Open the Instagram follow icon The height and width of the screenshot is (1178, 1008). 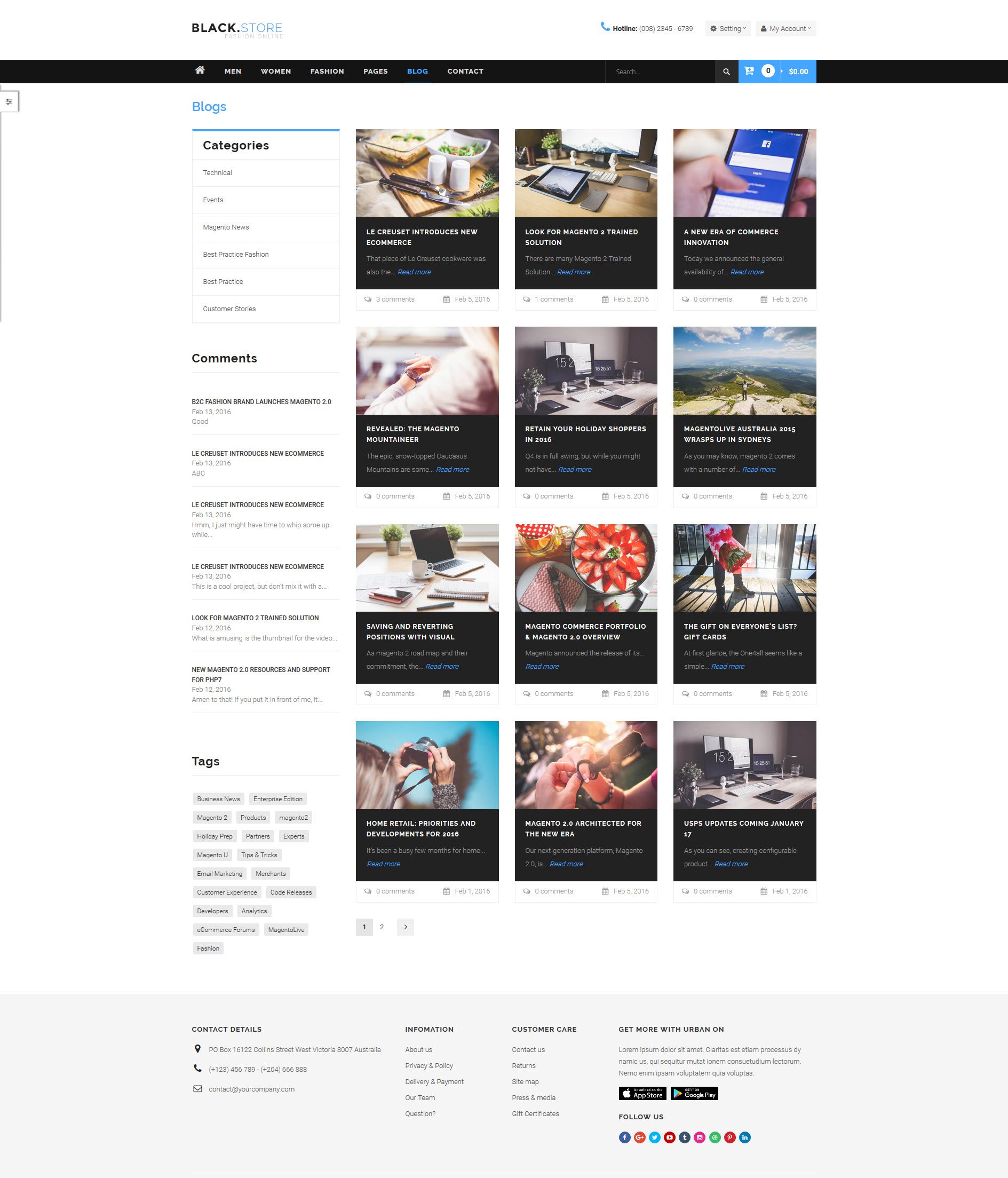pos(700,1137)
